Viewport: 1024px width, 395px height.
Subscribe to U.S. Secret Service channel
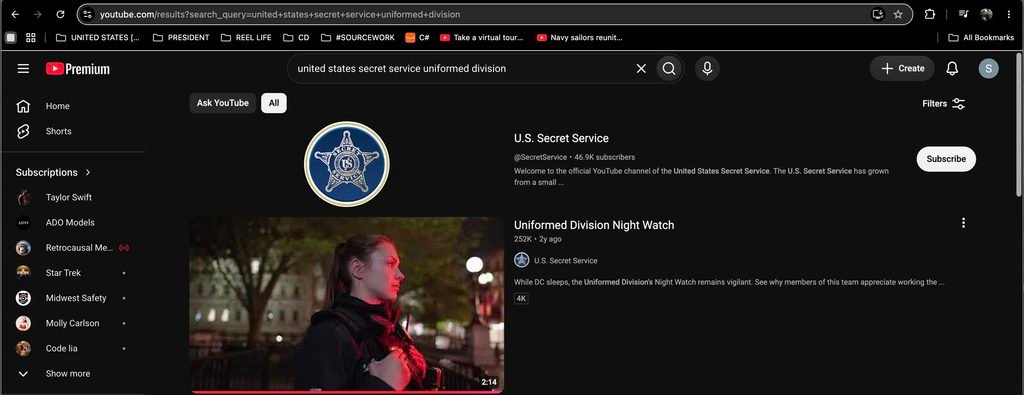click(946, 159)
